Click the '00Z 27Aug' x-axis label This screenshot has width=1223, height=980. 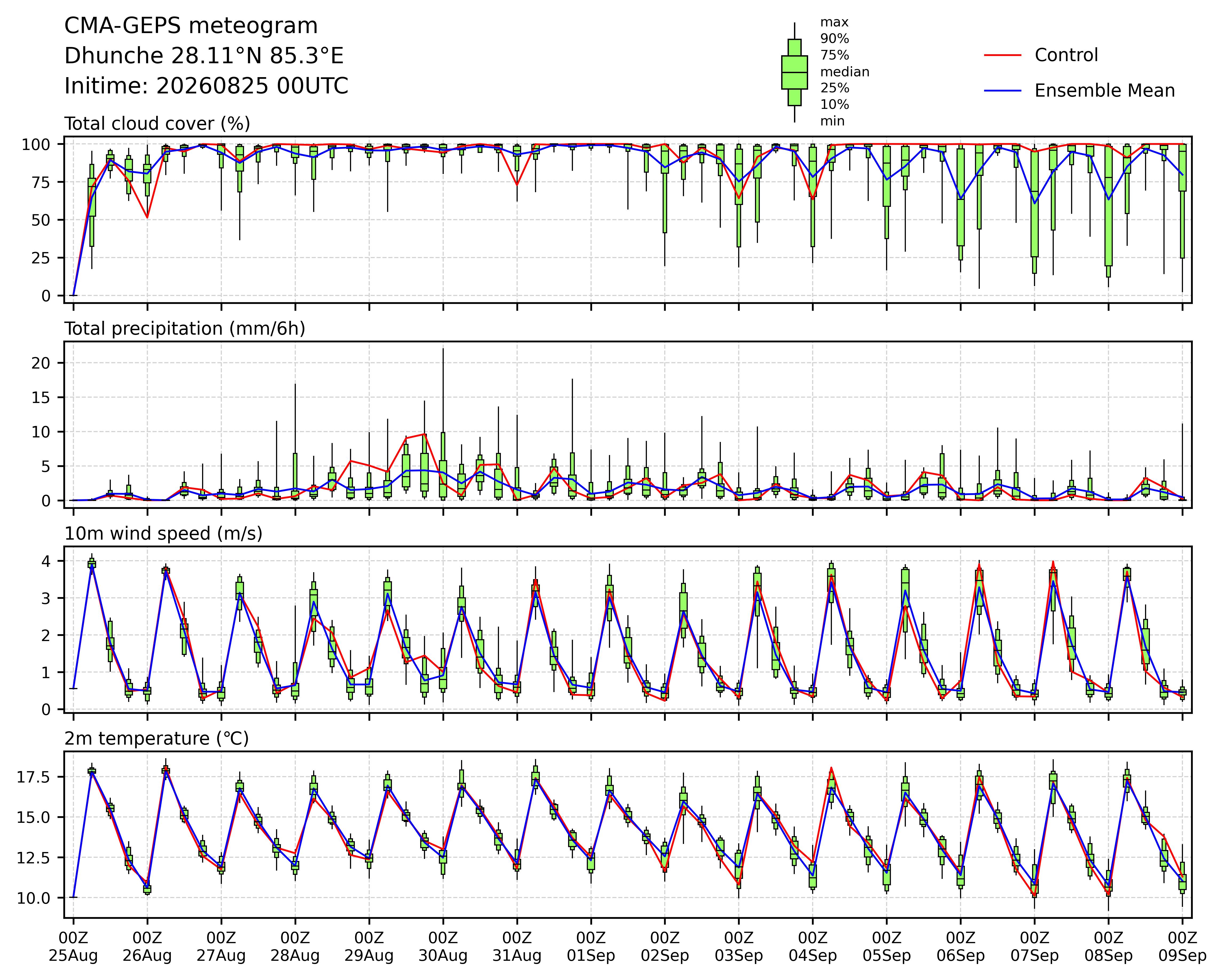tap(221, 947)
